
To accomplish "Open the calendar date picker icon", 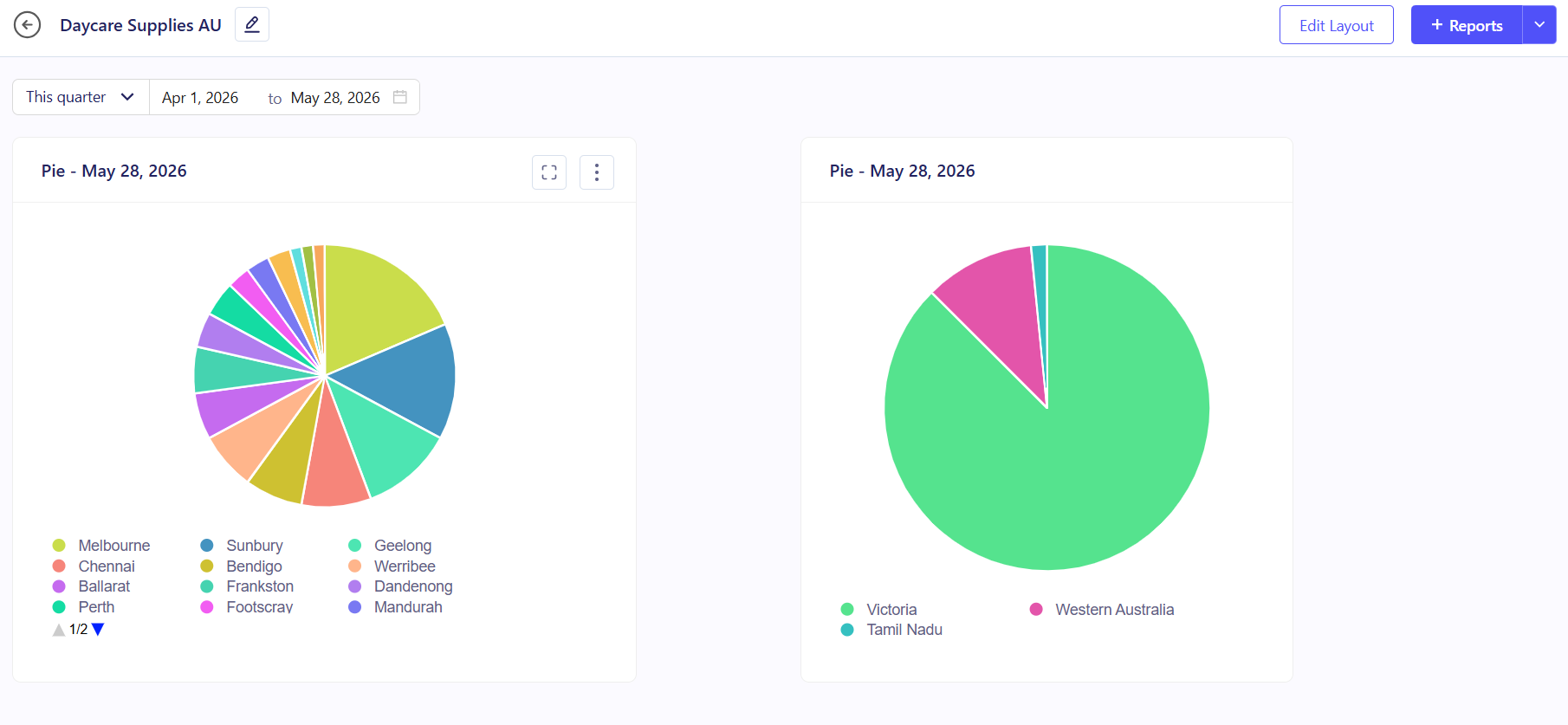I will tap(400, 97).
